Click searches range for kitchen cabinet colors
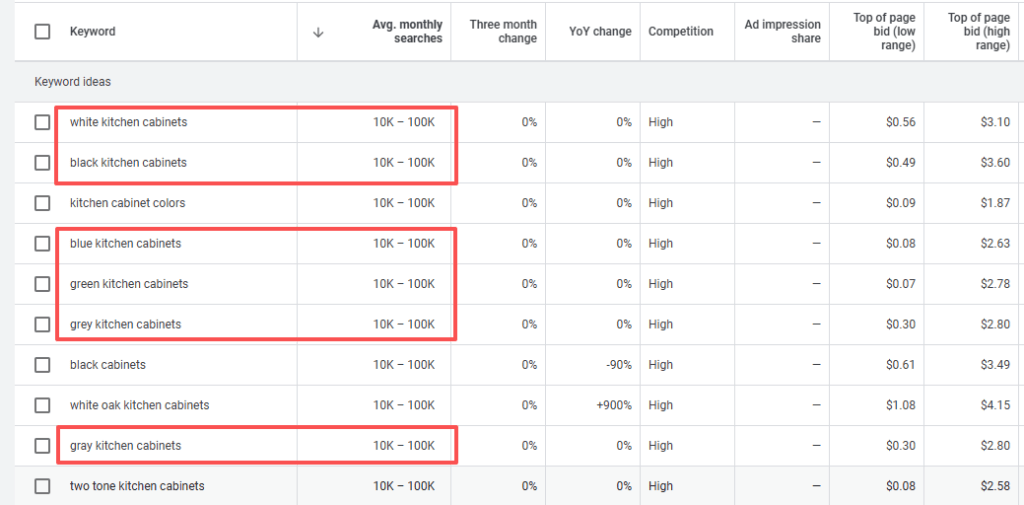 click(x=404, y=203)
